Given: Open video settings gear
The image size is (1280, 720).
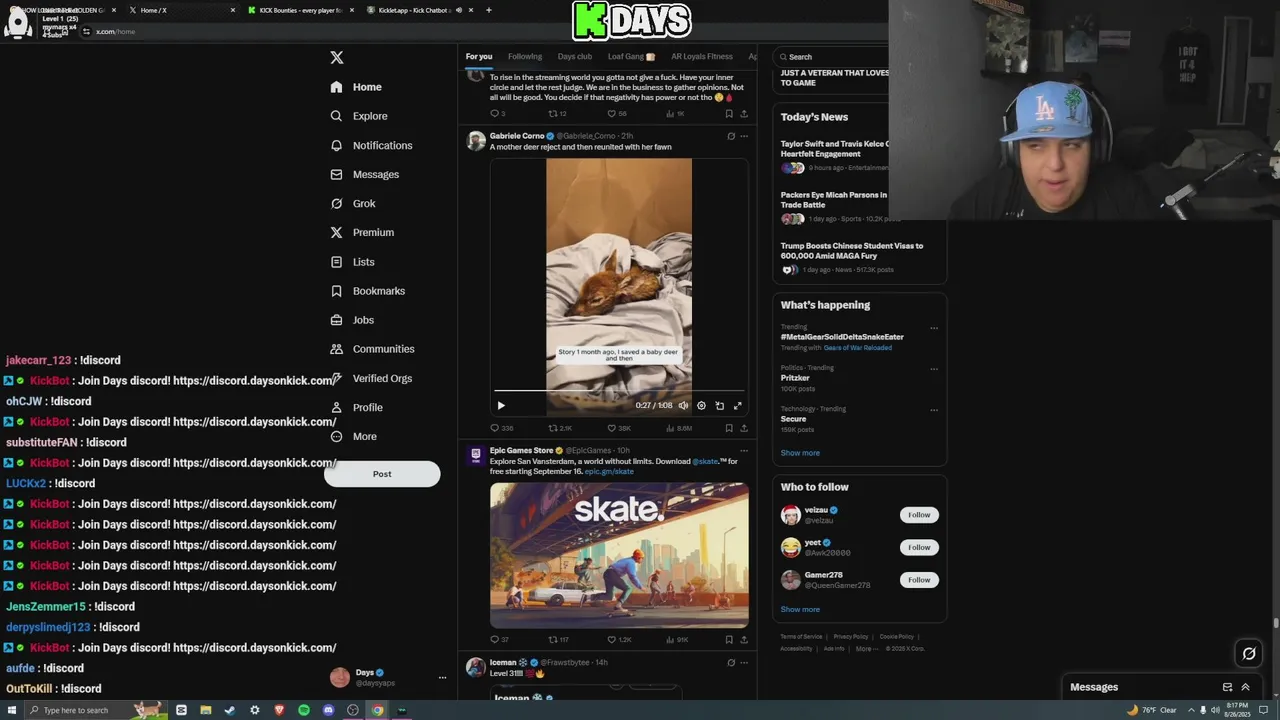Looking at the screenshot, I should [x=701, y=405].
